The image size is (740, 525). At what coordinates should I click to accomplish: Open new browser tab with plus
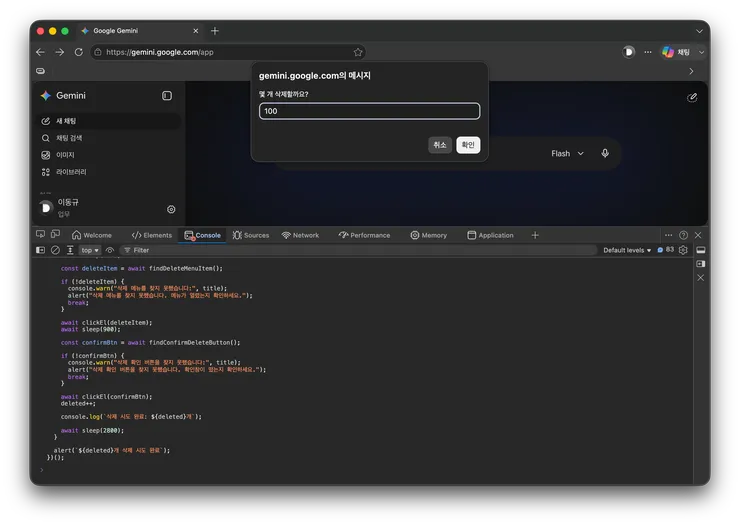pyautogui.click(x=215, y=31)
